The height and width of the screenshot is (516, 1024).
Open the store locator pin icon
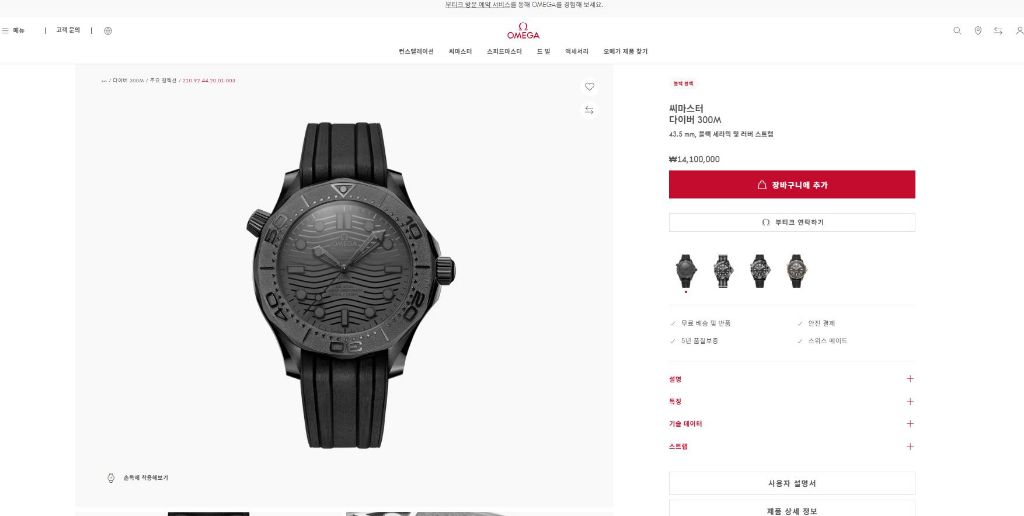coord(978,31)
